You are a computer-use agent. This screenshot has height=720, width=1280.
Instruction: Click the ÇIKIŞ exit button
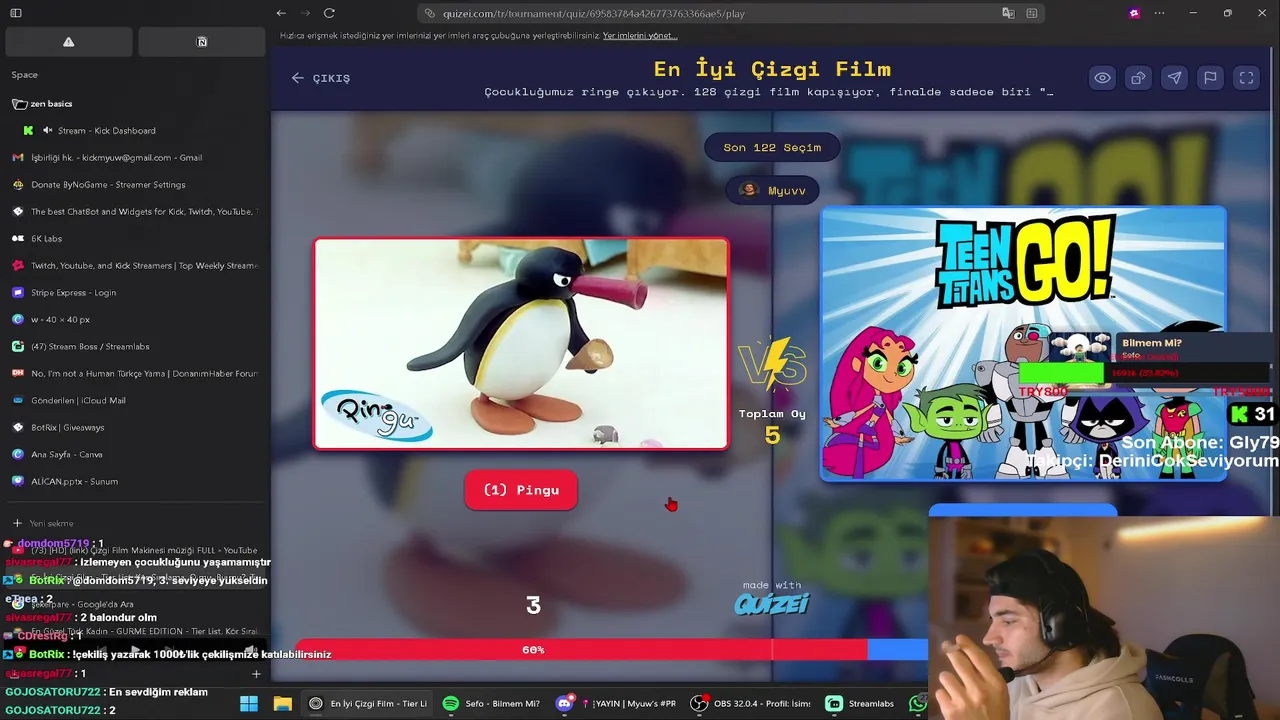point(321,78)
